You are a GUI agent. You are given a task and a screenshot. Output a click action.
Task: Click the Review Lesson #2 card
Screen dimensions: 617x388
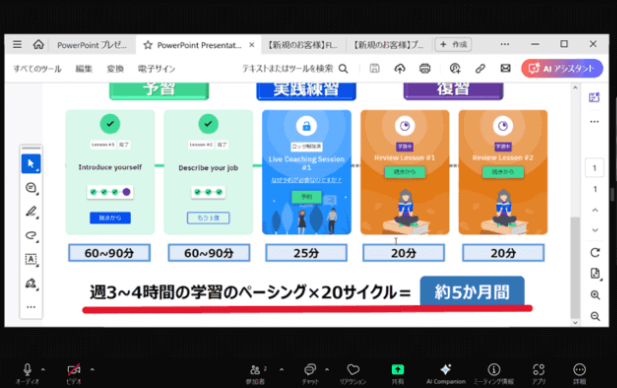[x=503, y=172]
